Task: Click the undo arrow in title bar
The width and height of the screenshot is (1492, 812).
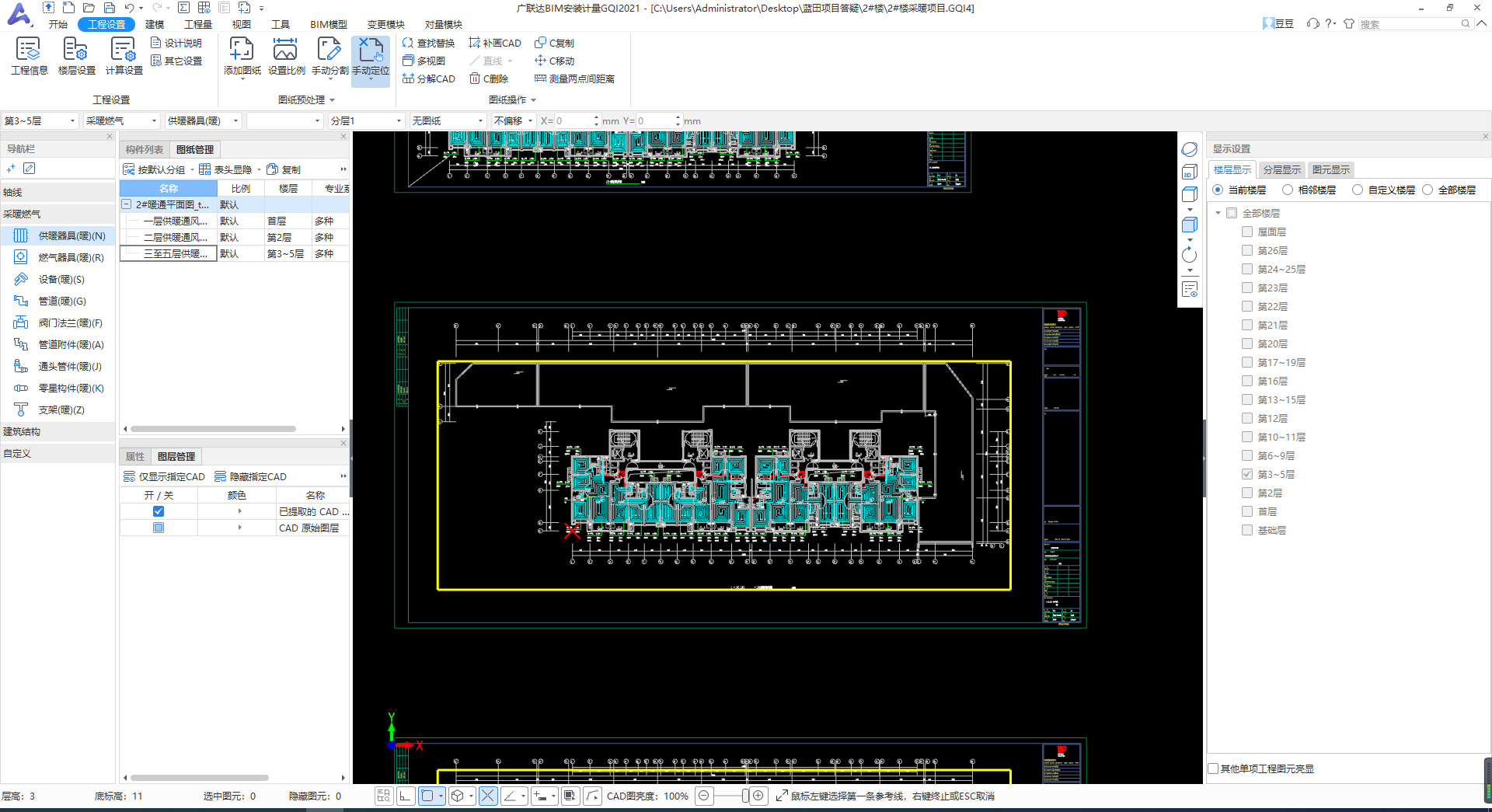Action: [129, 8]
